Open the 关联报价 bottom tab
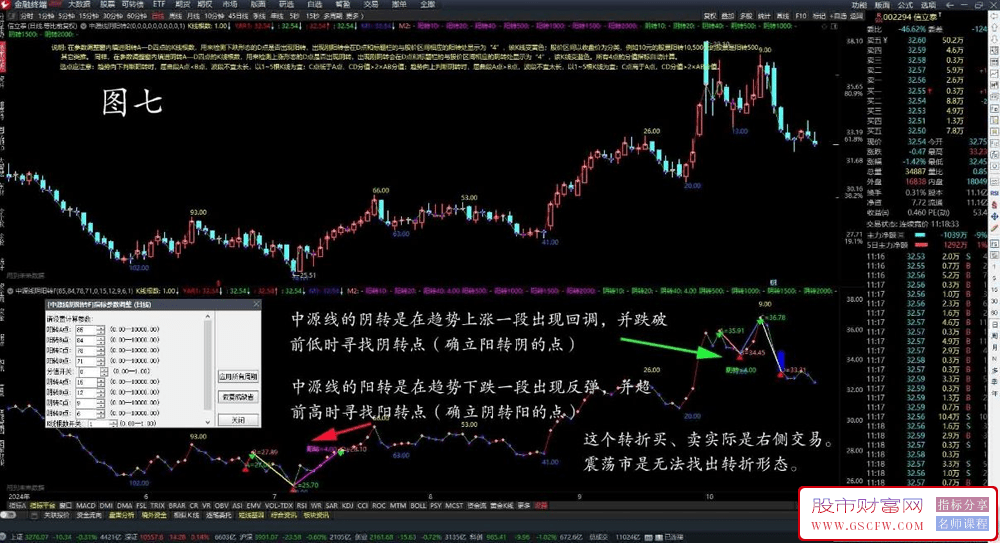This screenshot has height=543, width=1000. 56,515
